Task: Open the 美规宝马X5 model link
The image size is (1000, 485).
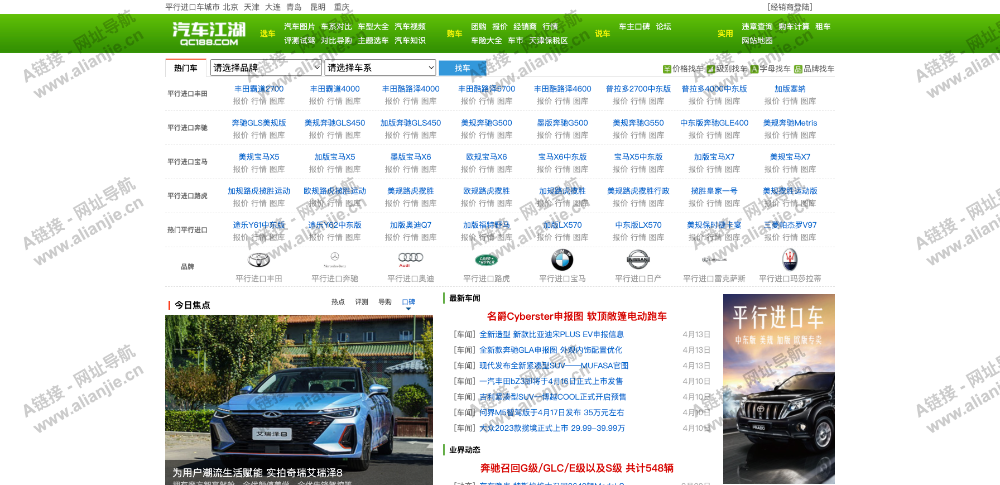Action: [x=259, y=156]
